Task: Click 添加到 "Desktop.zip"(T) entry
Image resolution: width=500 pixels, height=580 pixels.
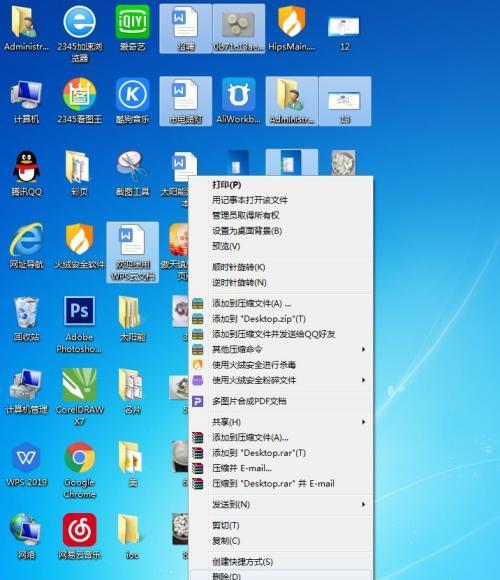Action: 259,318
